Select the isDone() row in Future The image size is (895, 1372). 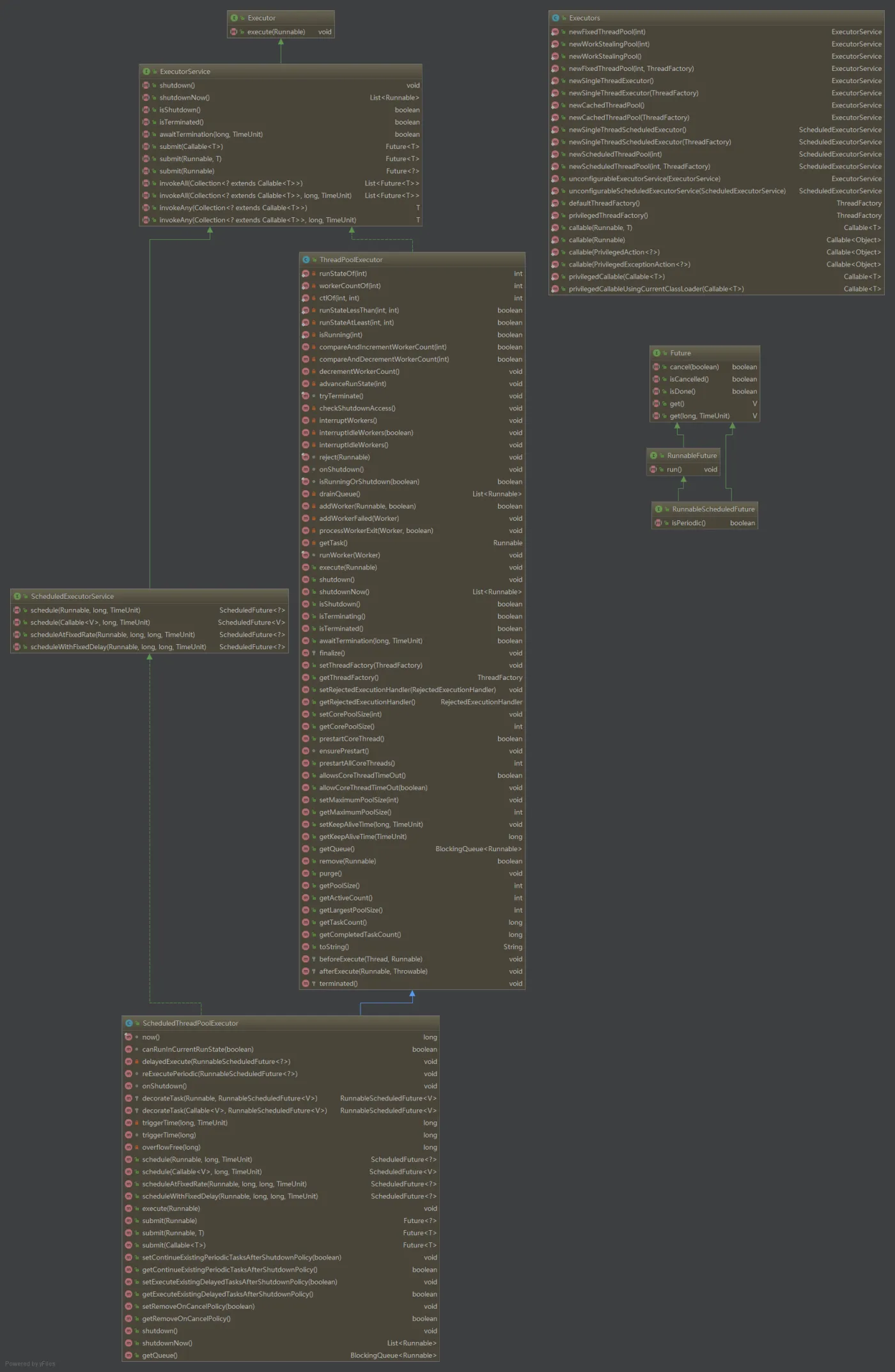click(704, 392)
